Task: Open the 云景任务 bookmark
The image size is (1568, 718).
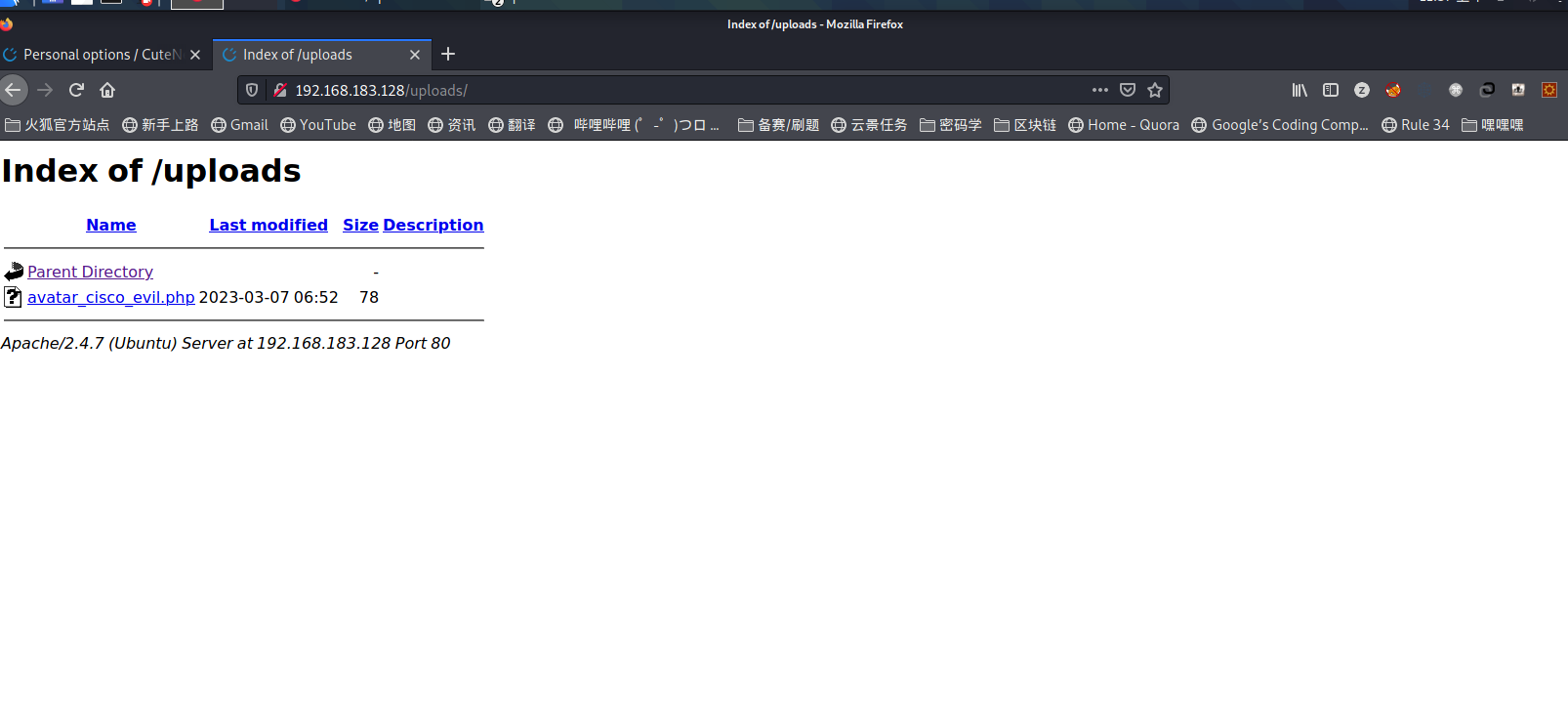Action: [869, 125]
